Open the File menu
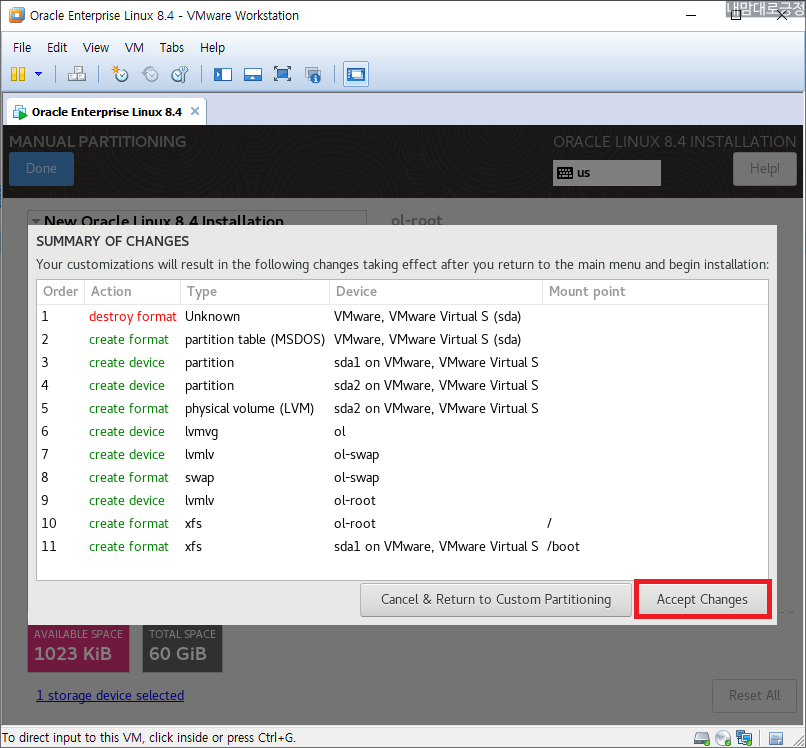 pos(22,47)
